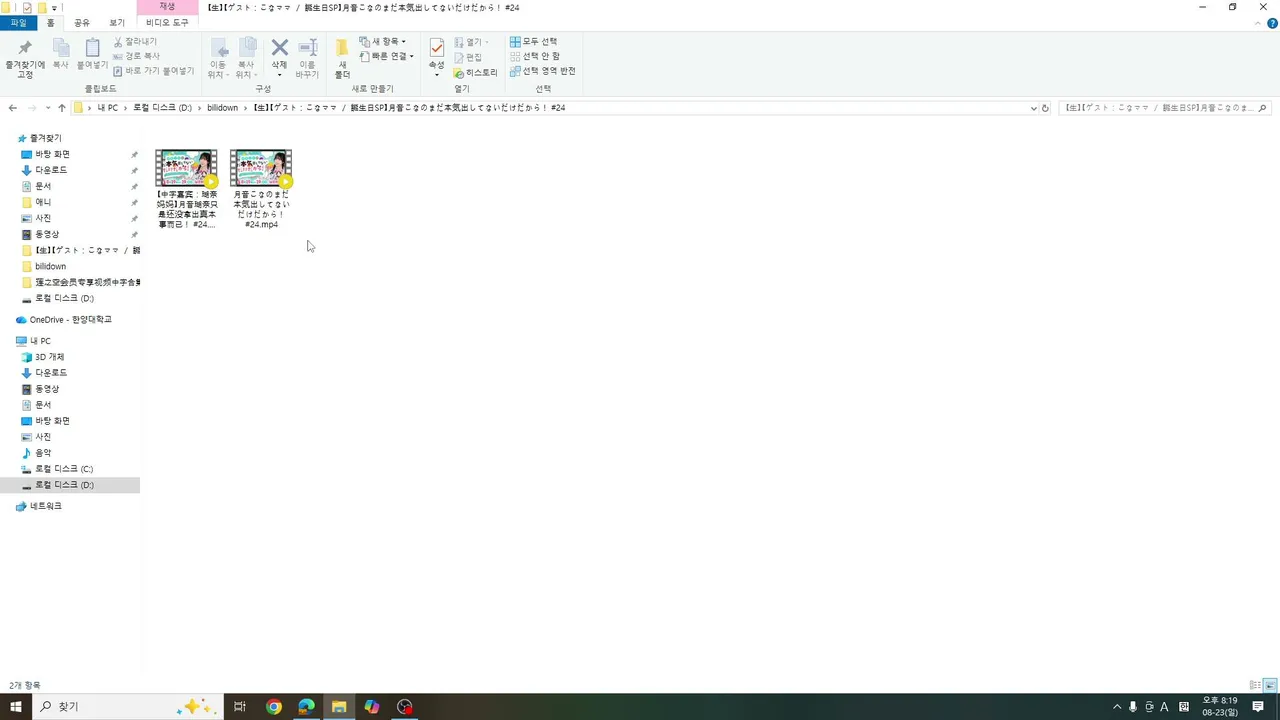Open 음악 (Music) under 내 PC
Screen dimensions: 1280x720
[43, 453]
